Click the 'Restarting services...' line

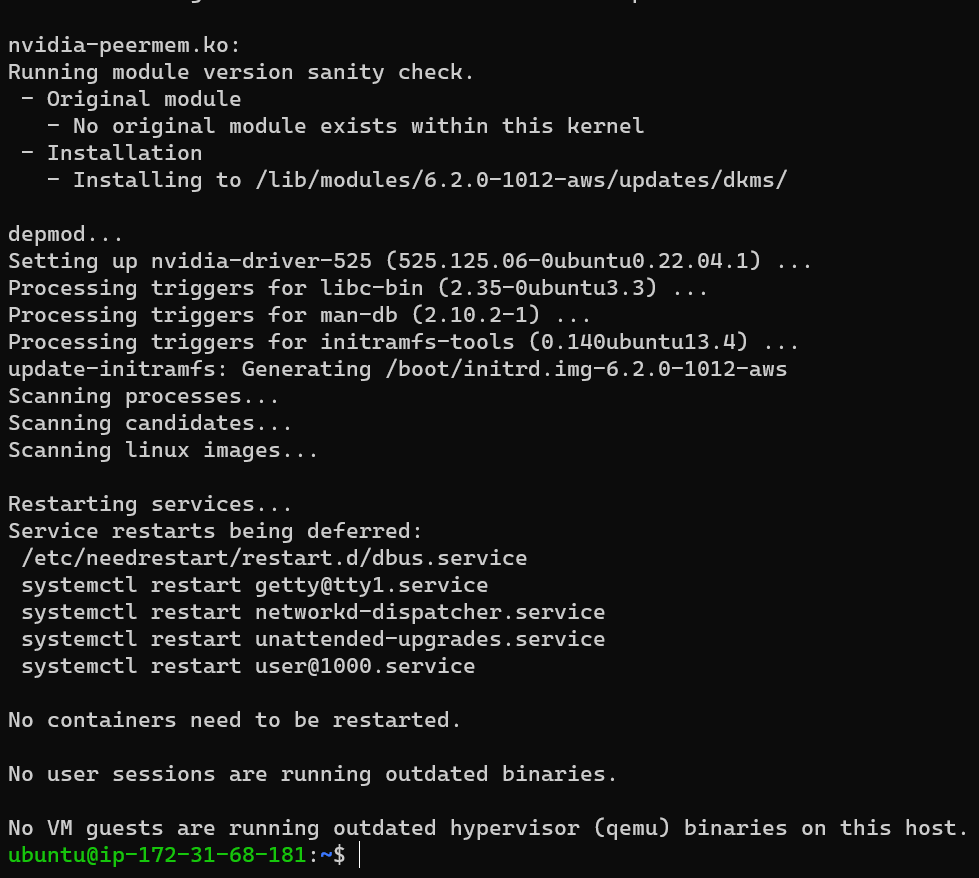(150, 504)
